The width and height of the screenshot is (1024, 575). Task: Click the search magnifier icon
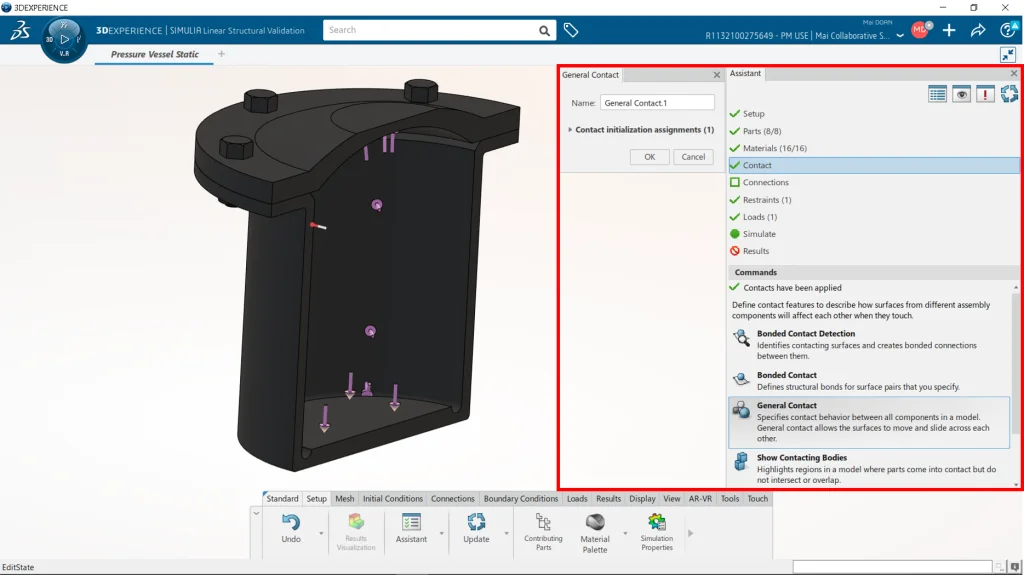[545, 31]
